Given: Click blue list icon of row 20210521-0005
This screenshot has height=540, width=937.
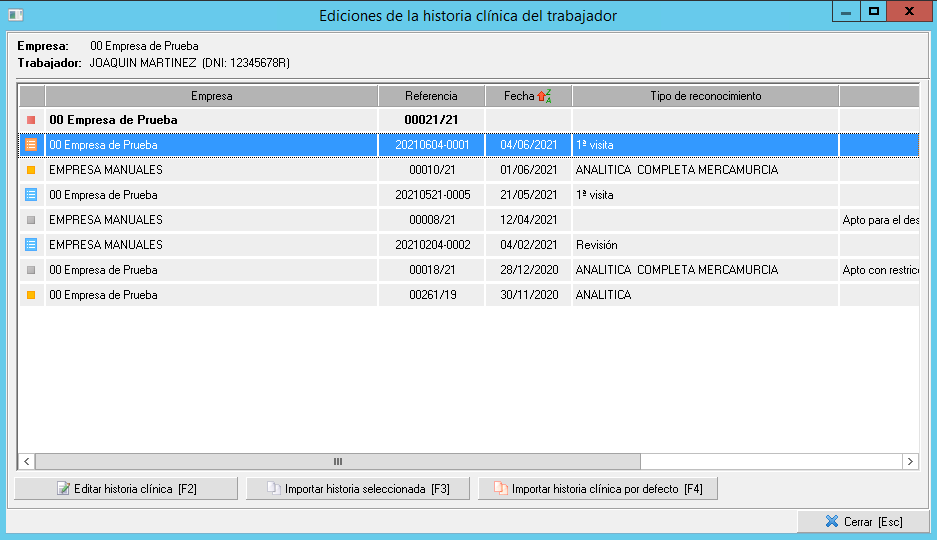Looking at the screenshot, I should click(x=31, y=195).
